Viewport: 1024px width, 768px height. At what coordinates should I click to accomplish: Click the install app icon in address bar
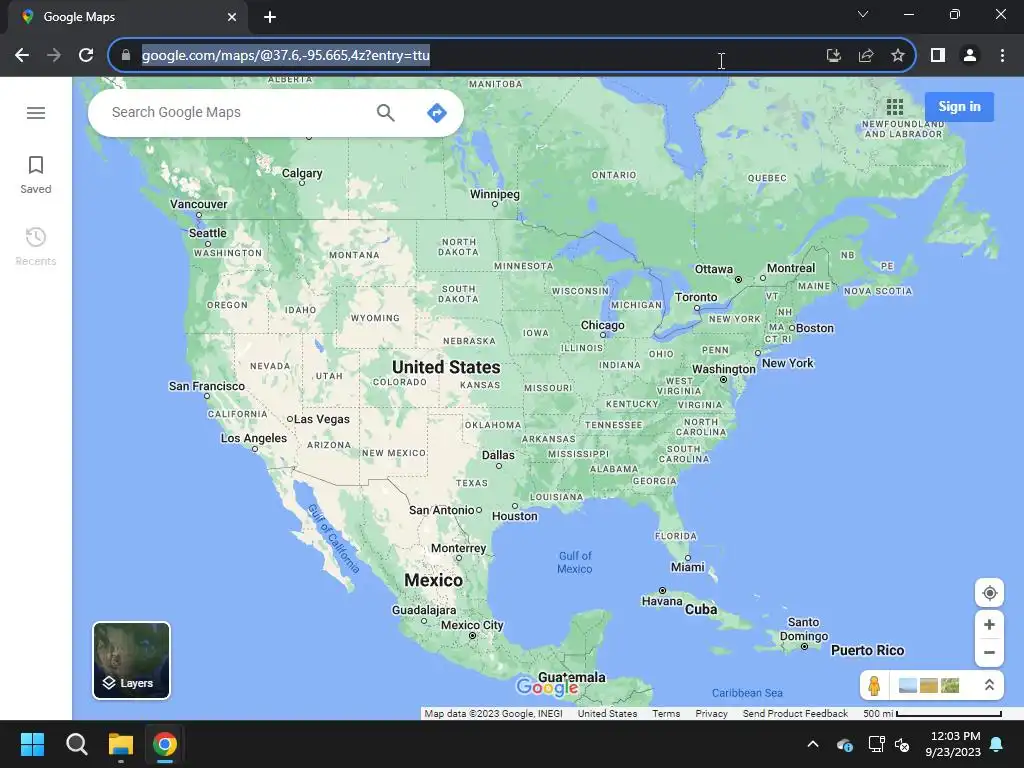pyautogui.click(x=833, y=56)
